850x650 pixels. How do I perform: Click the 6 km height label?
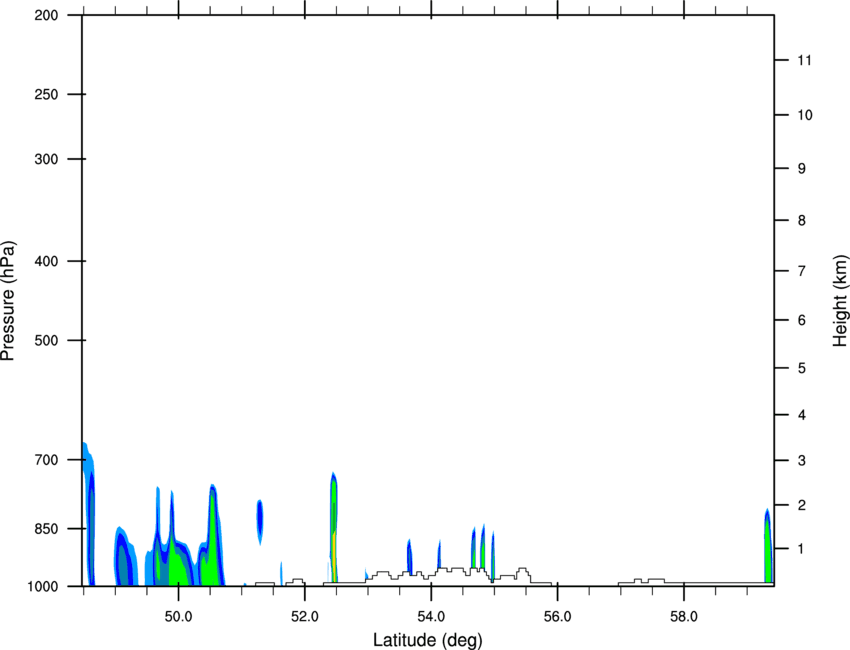tap(802, 320)
